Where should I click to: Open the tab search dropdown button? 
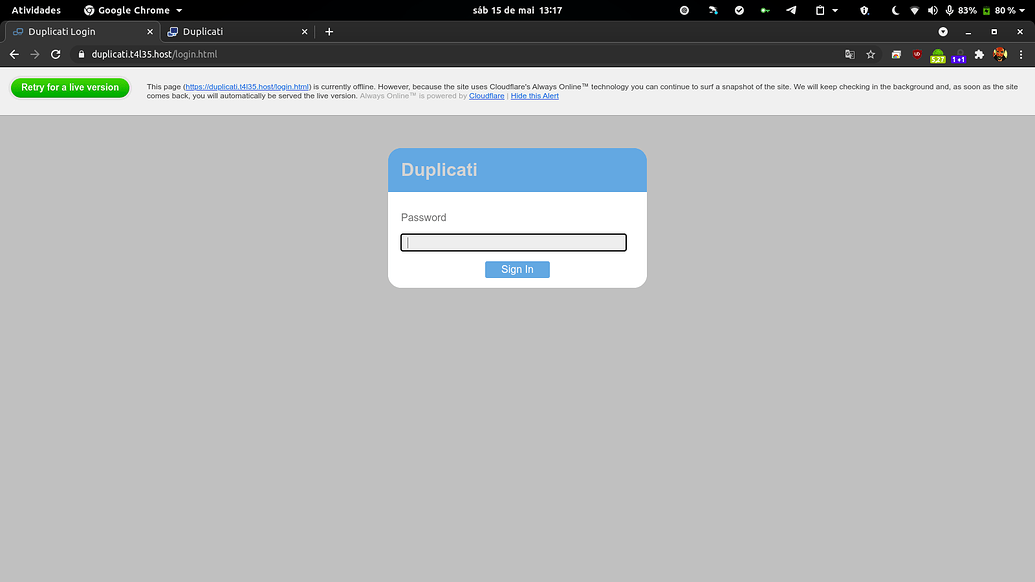943,32
